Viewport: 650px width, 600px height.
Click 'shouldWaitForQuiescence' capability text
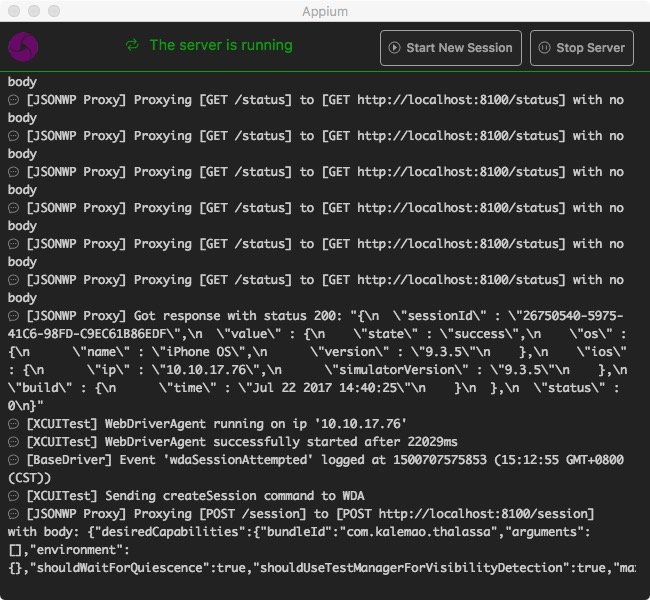(x=119, y=568)
